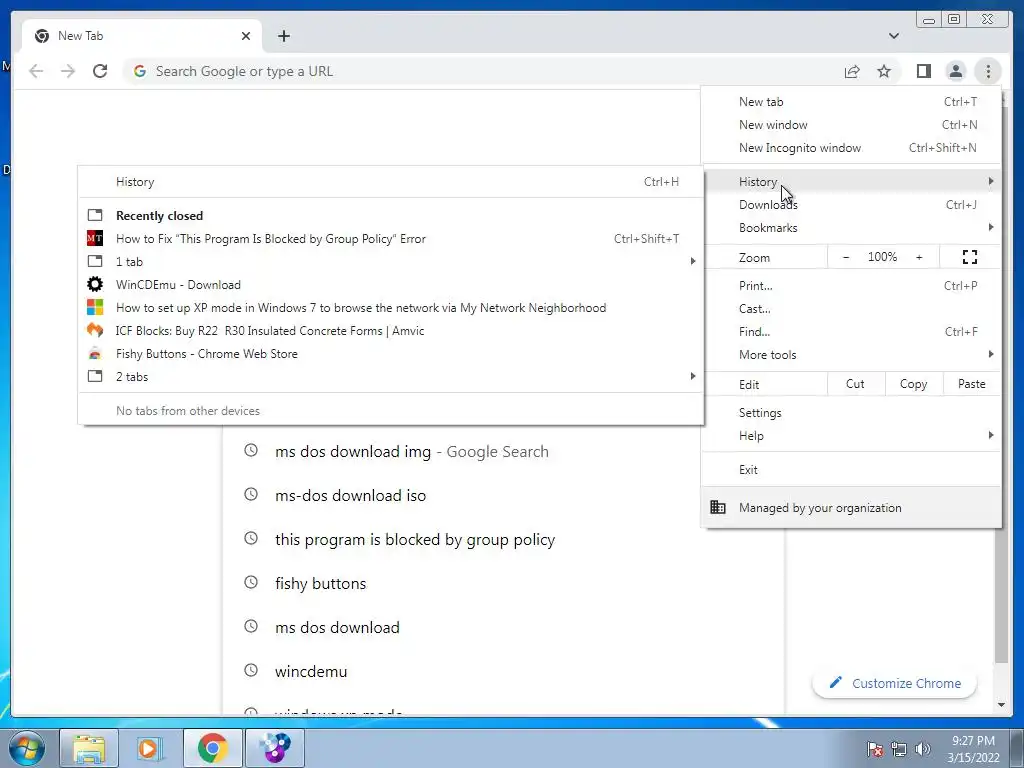This screenshot has width=1024, height=768.
Task: Click the MT favicon of Group Policy entry
Action: pos(95,238)
